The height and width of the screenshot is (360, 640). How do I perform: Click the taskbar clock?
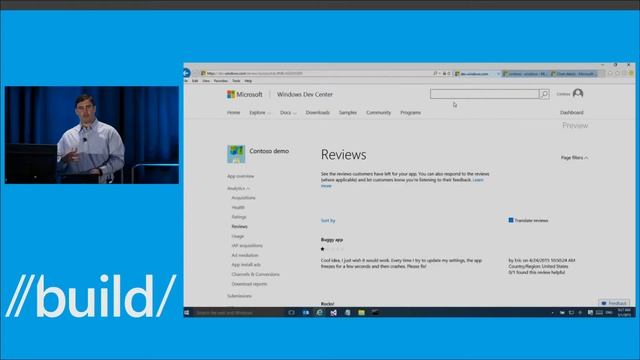coord(624,313)
